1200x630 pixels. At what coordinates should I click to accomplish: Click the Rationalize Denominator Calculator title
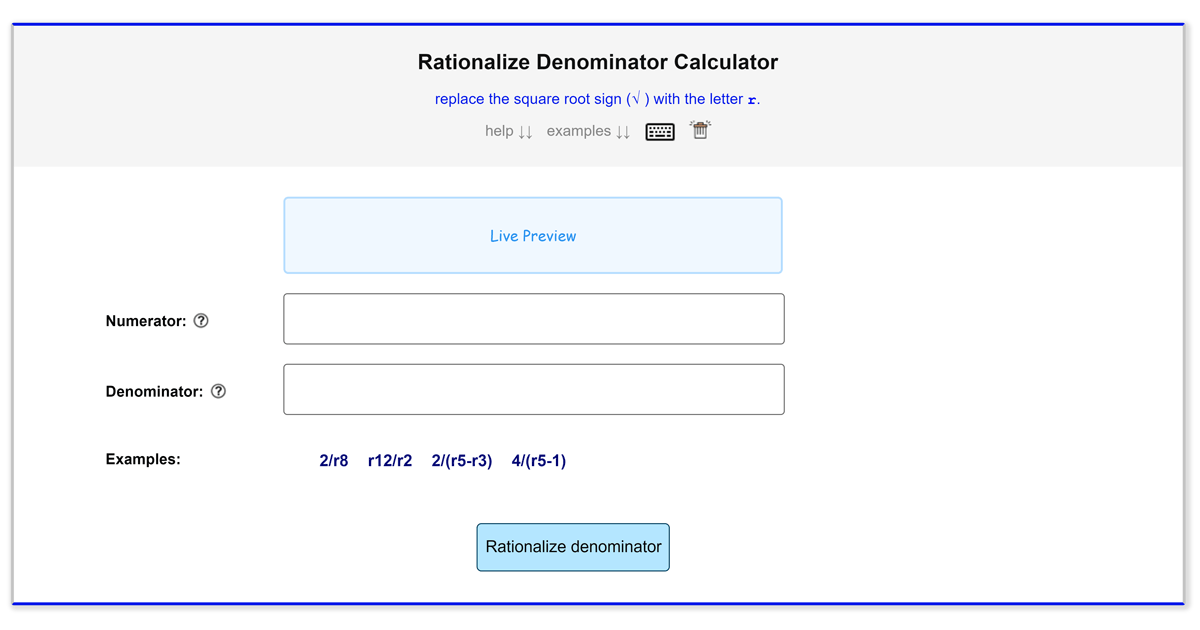coord(597,62)
